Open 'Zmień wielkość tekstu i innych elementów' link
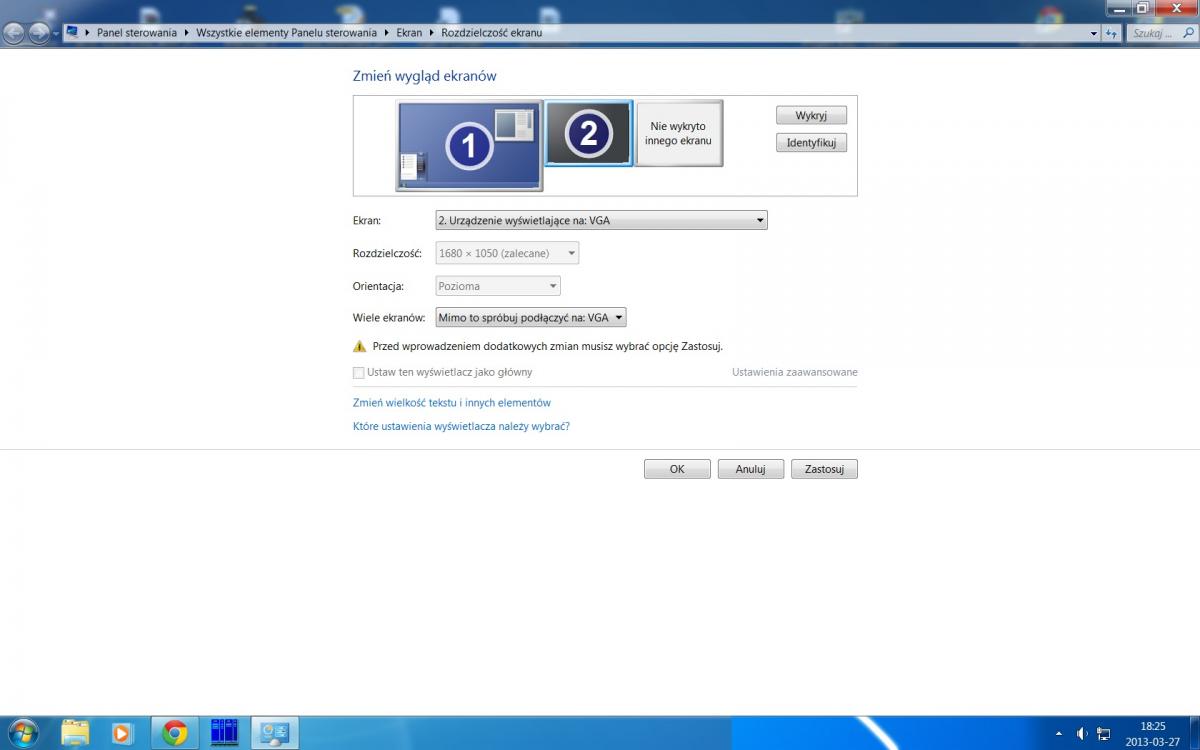The image size is (1200, 750). [x=452, y=403]
